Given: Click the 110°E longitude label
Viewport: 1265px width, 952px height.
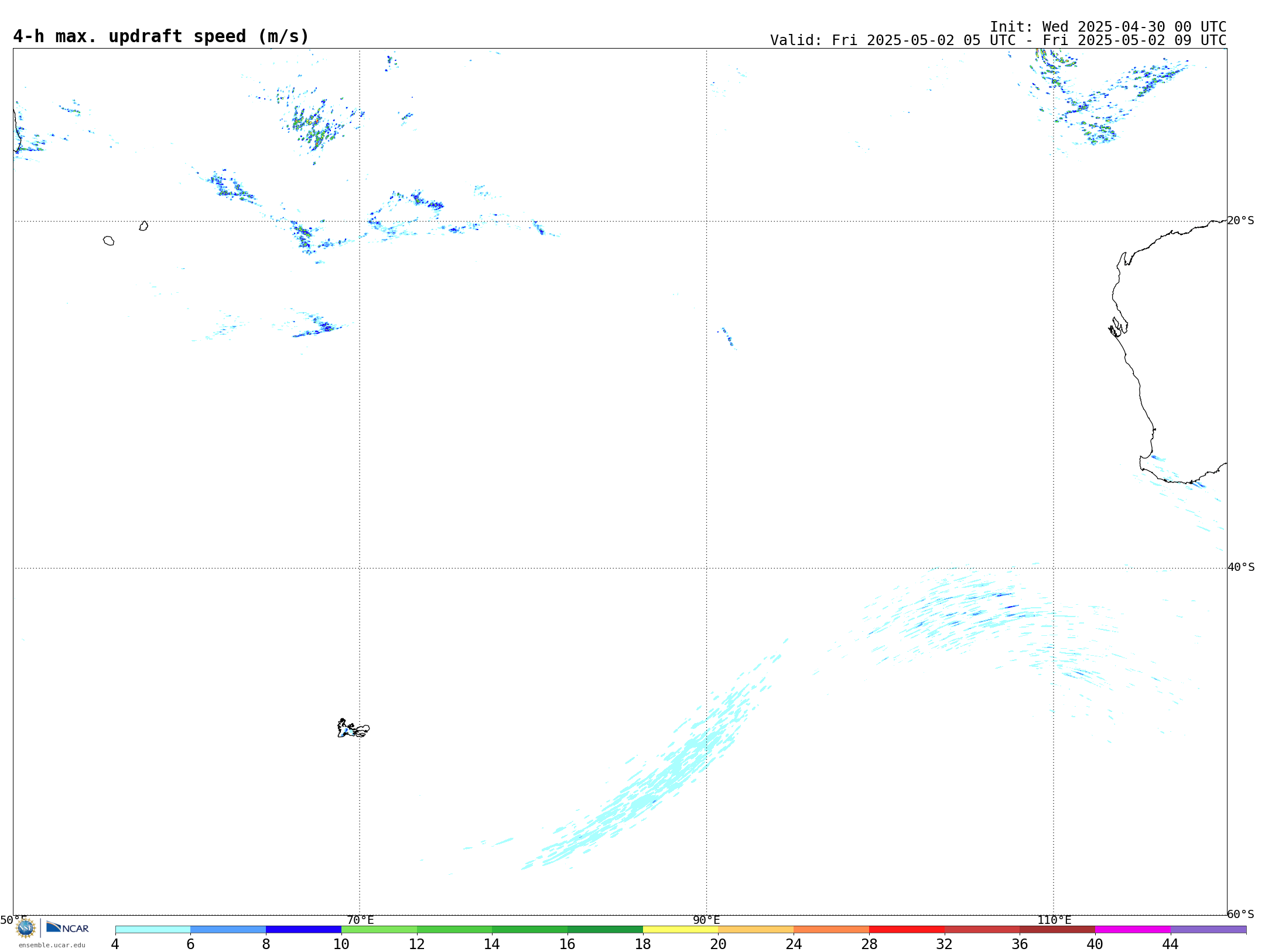Looking at the screenshot, I should (1054, 920).
